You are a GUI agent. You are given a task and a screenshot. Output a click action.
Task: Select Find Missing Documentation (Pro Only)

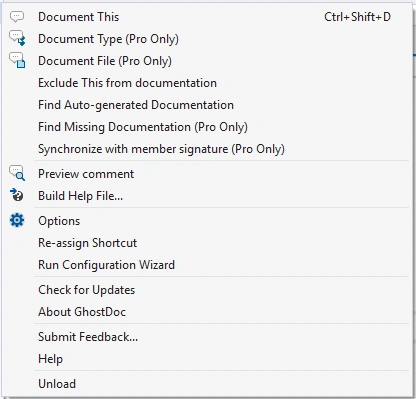click(x=207, y=127)
